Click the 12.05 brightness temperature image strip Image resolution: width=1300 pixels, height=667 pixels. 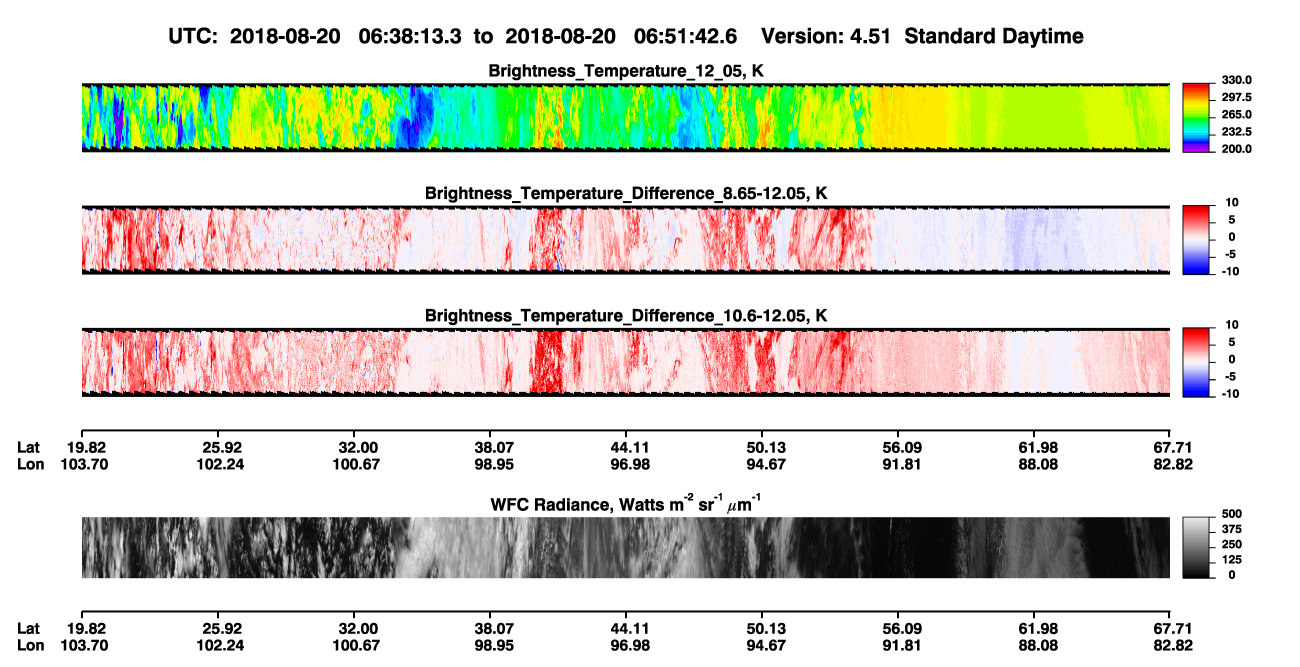pos(625,117)
